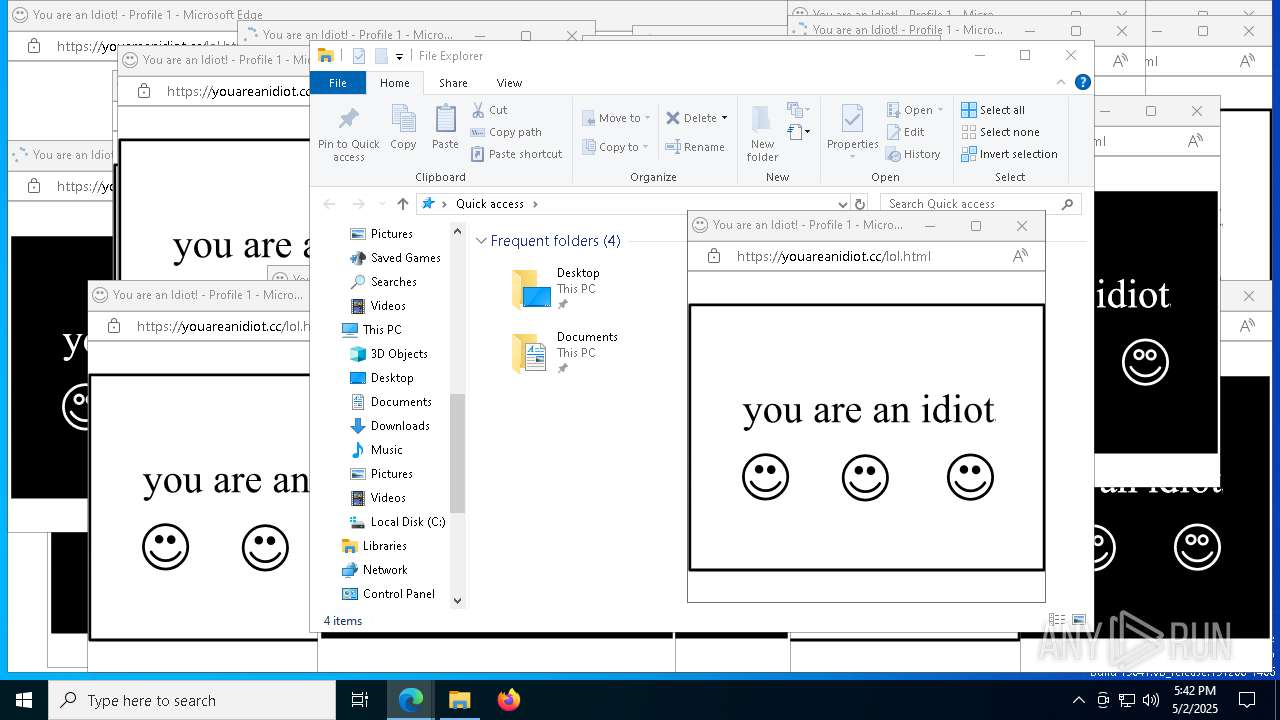
Task: Click the Paste ribbon button
Action: pos(445,128)
